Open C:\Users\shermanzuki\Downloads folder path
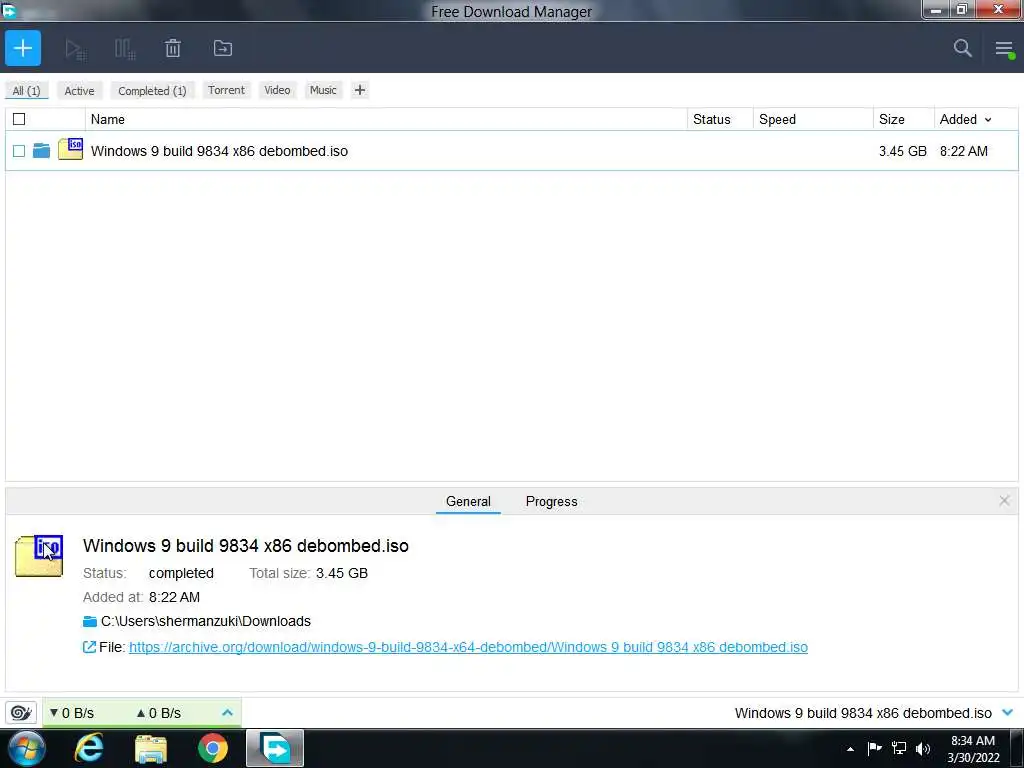Viewport: 1024px width, 768px height. pyautogui.click(x=206, y=622)
